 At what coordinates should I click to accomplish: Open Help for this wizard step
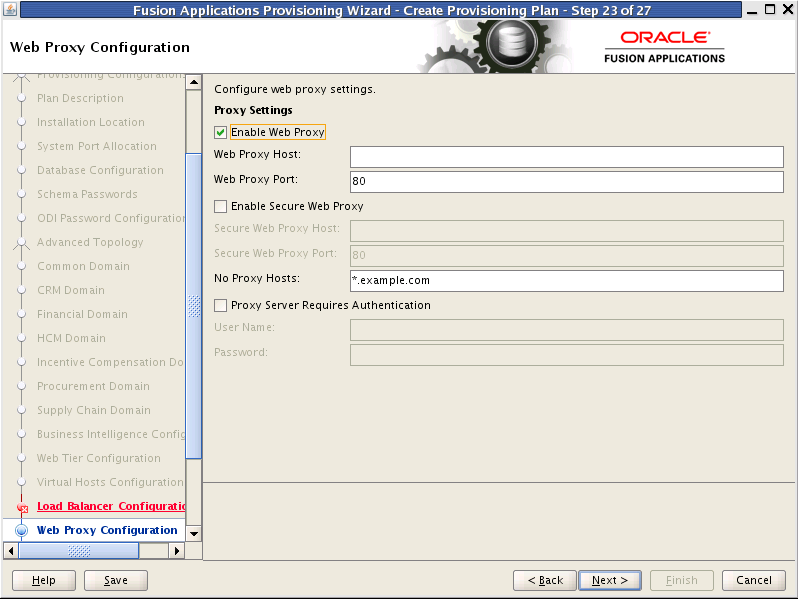tap(44, 580)
